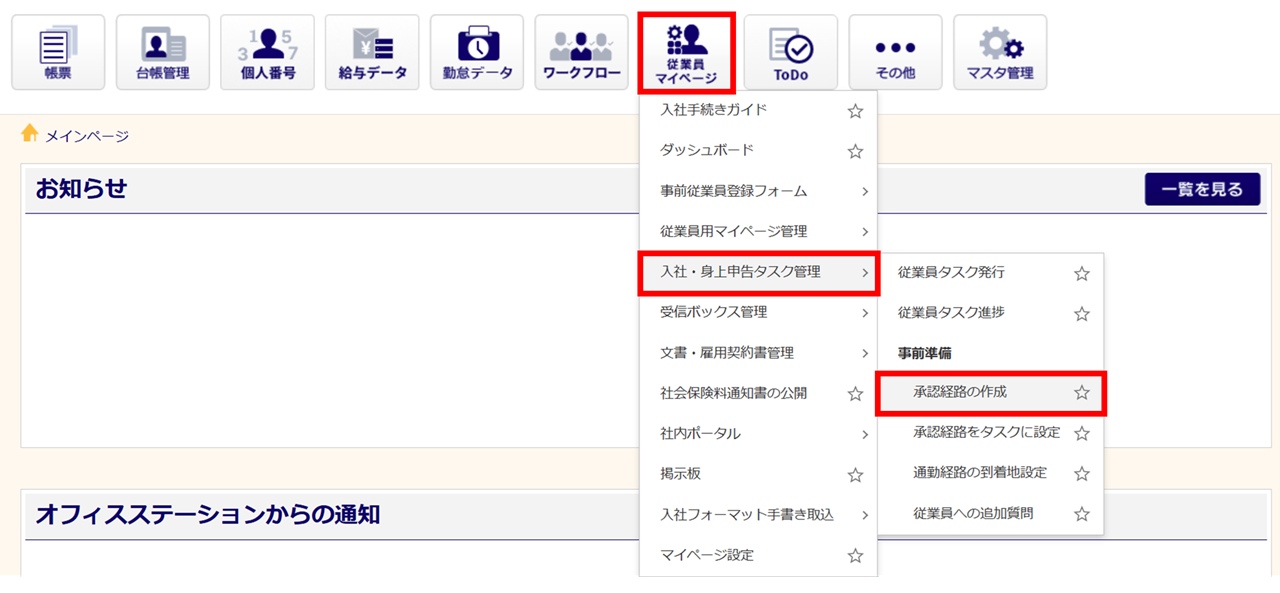Choose 従業員タスク進捗 in submenu

point(991,312)
